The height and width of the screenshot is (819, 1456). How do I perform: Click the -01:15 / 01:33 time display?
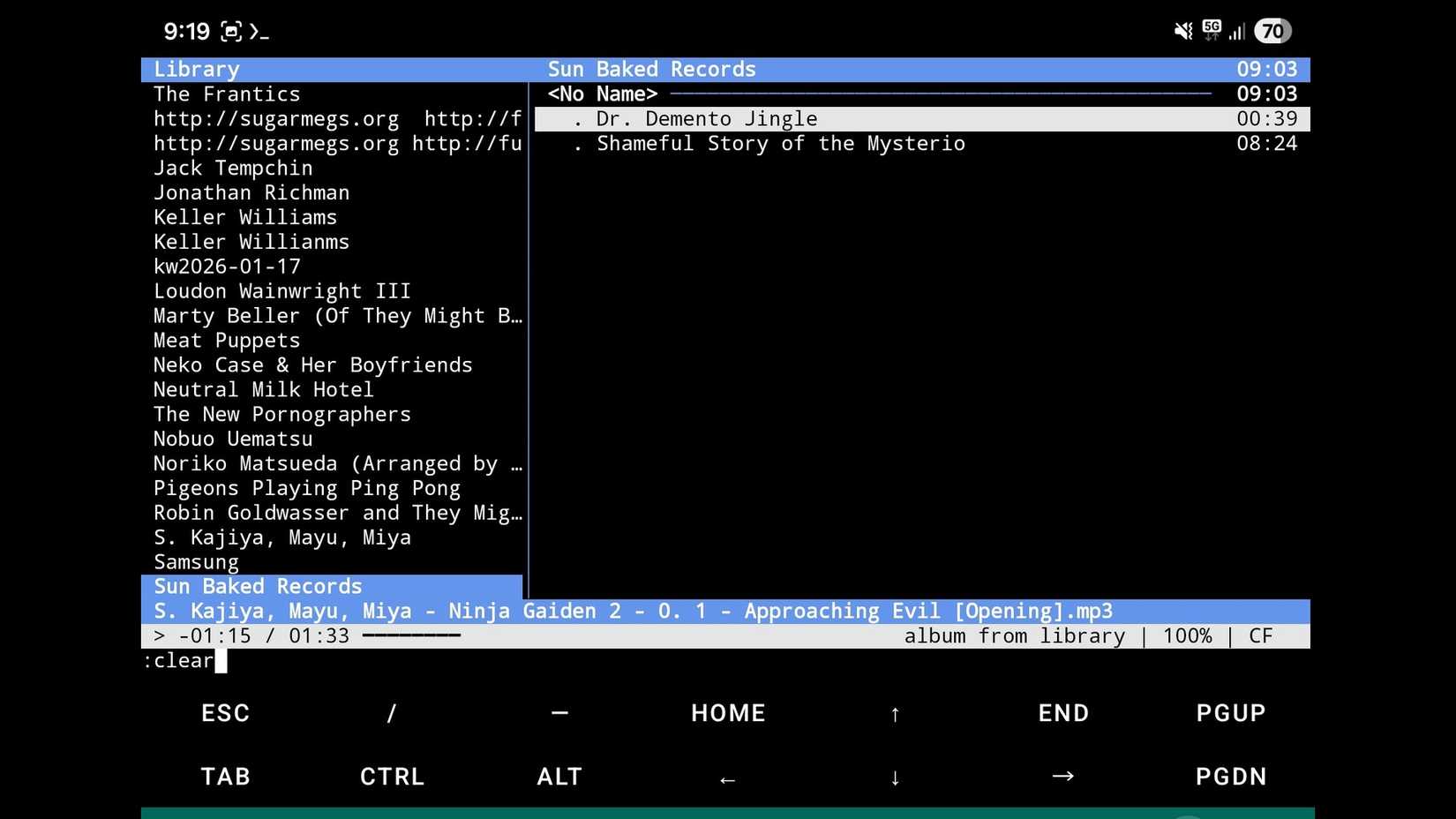coord(264,636)
